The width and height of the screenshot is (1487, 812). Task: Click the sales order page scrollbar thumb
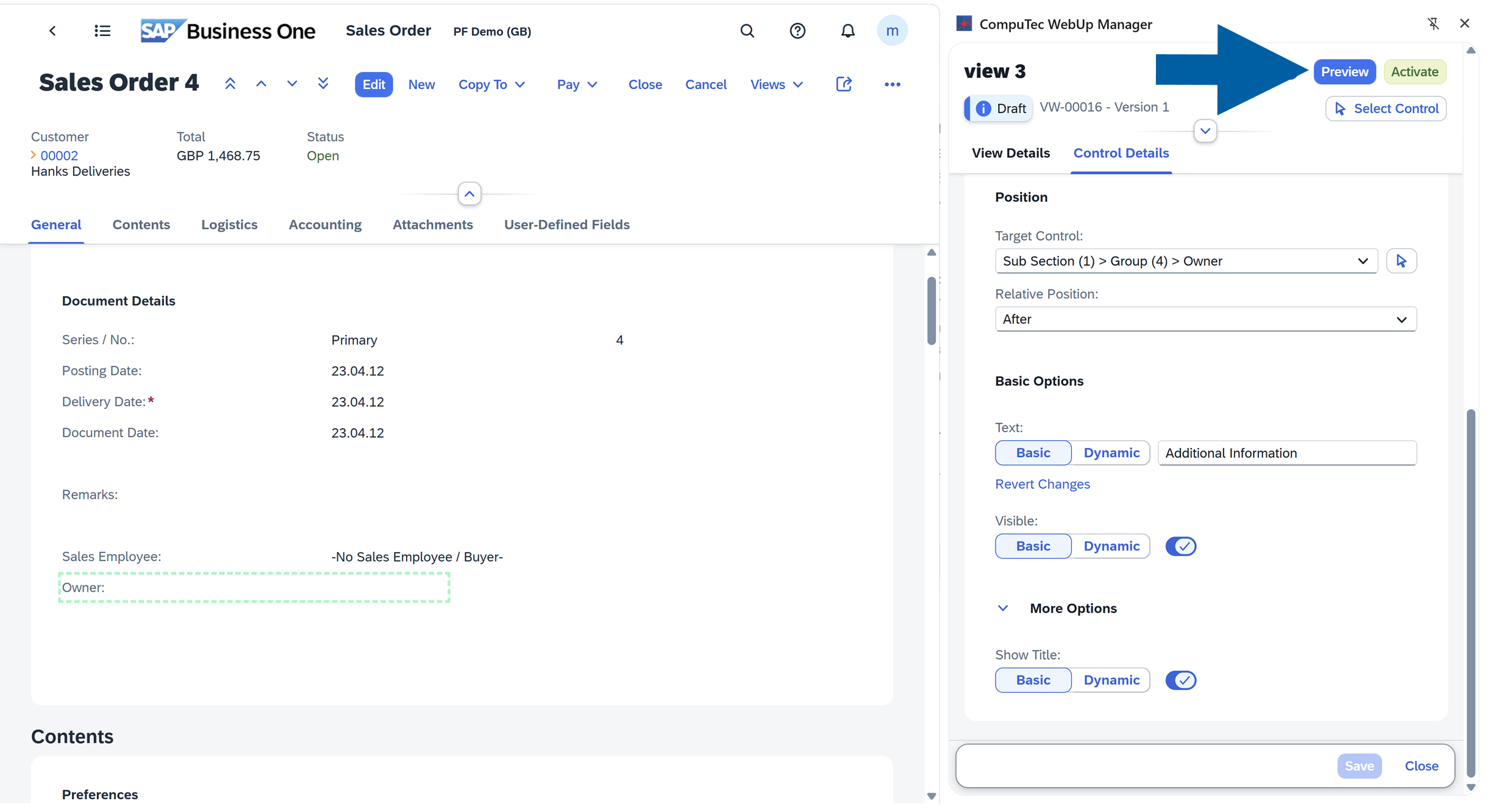coord(931,312)
